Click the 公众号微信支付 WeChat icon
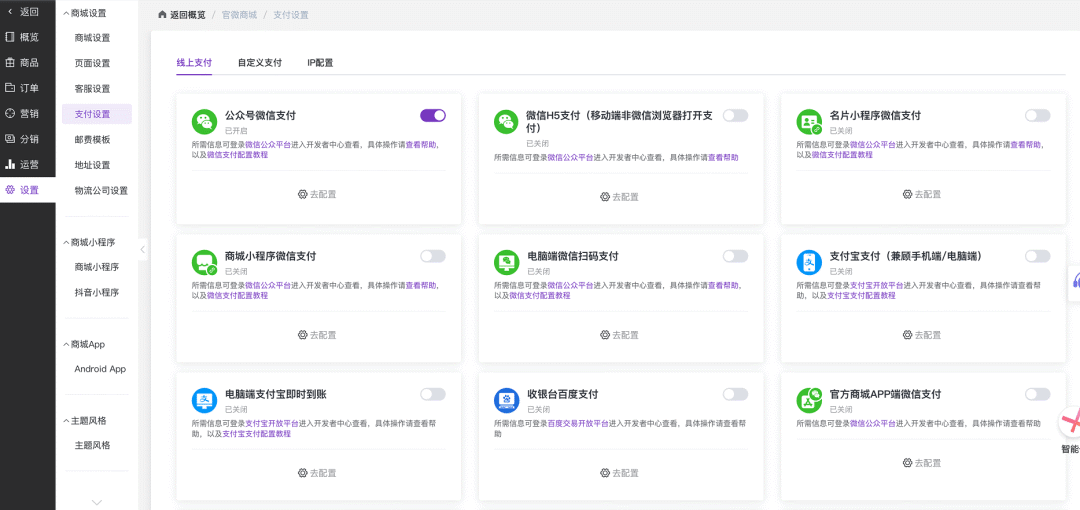Viewport: 1080px width, 510px height. click(204, 122)
